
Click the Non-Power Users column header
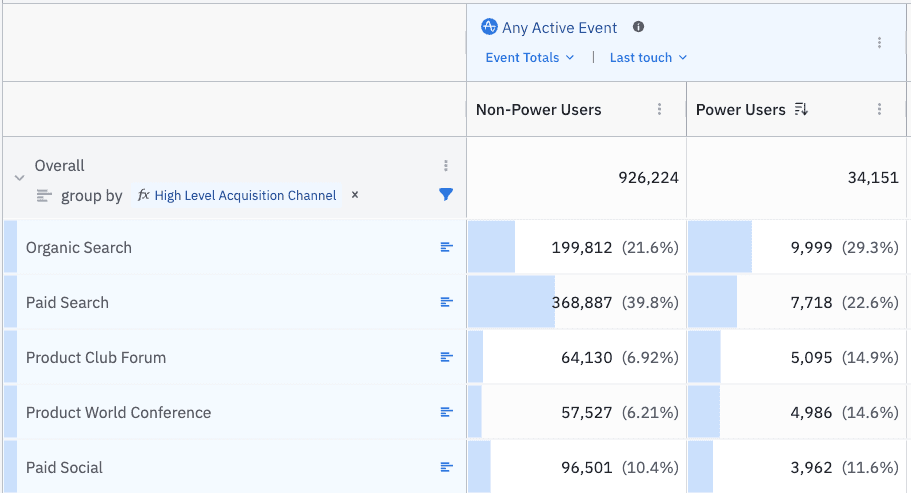539,110
